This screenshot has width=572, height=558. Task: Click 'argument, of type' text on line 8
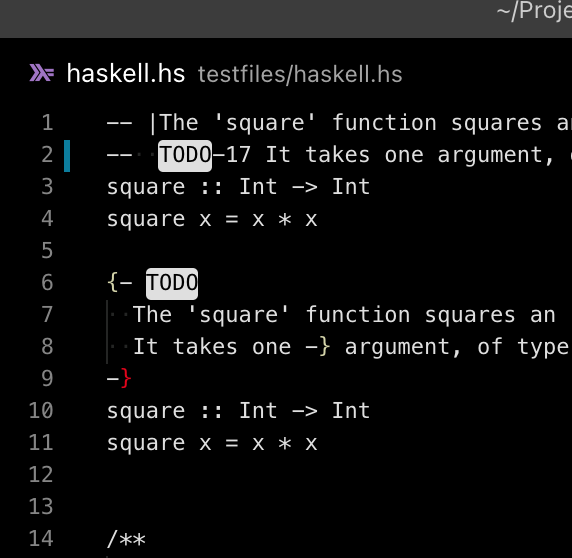point(457,346)
